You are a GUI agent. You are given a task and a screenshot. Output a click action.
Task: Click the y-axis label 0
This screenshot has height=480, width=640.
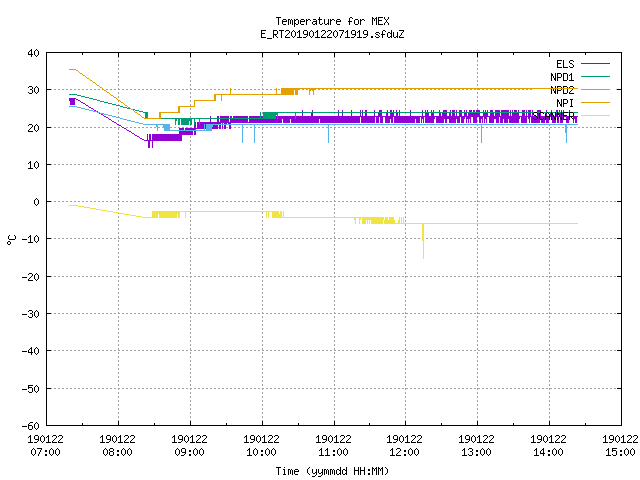[37, 202]
